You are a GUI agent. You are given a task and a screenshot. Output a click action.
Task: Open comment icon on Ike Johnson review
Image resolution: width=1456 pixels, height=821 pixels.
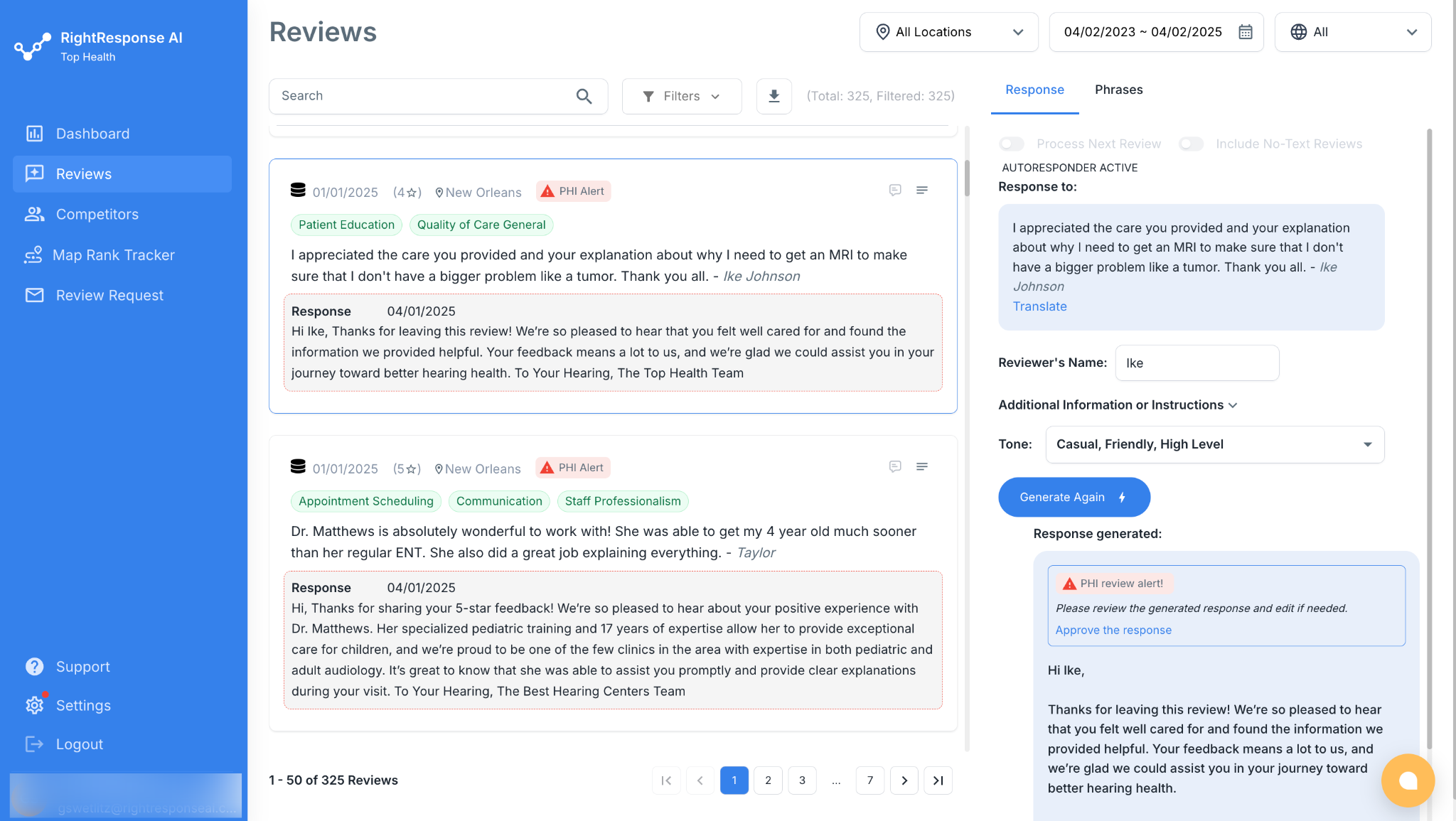coord(895,190)
